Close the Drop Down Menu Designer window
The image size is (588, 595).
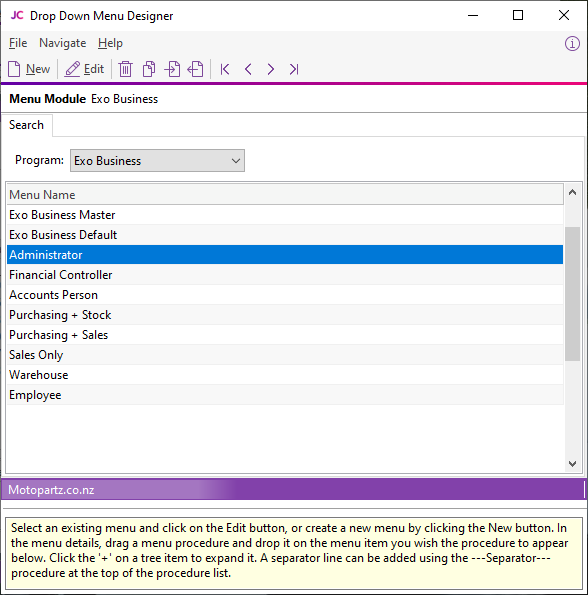click(x=564, y=15)
